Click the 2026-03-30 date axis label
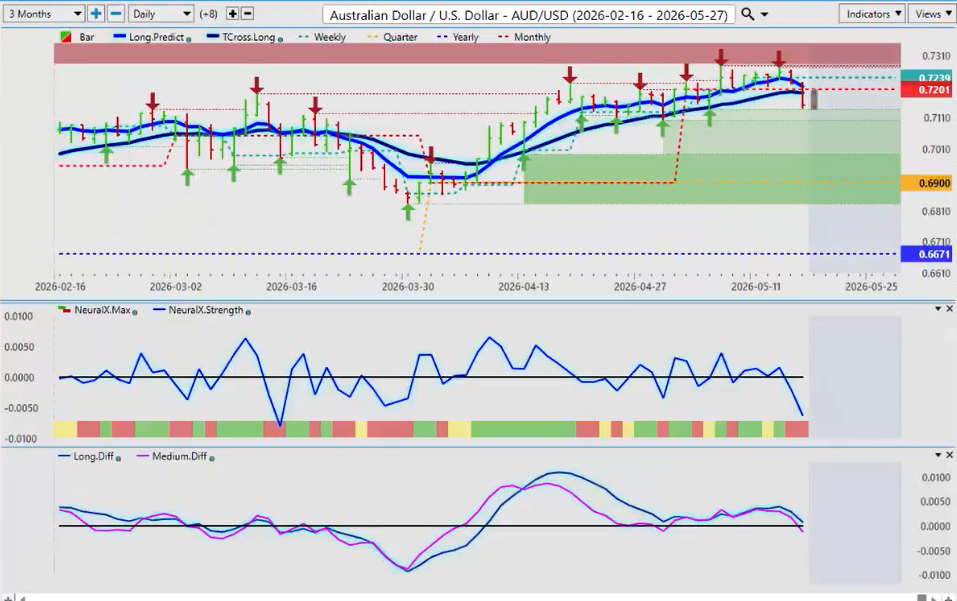The width and height of the screenshot is (957, 601). (408, 286)
